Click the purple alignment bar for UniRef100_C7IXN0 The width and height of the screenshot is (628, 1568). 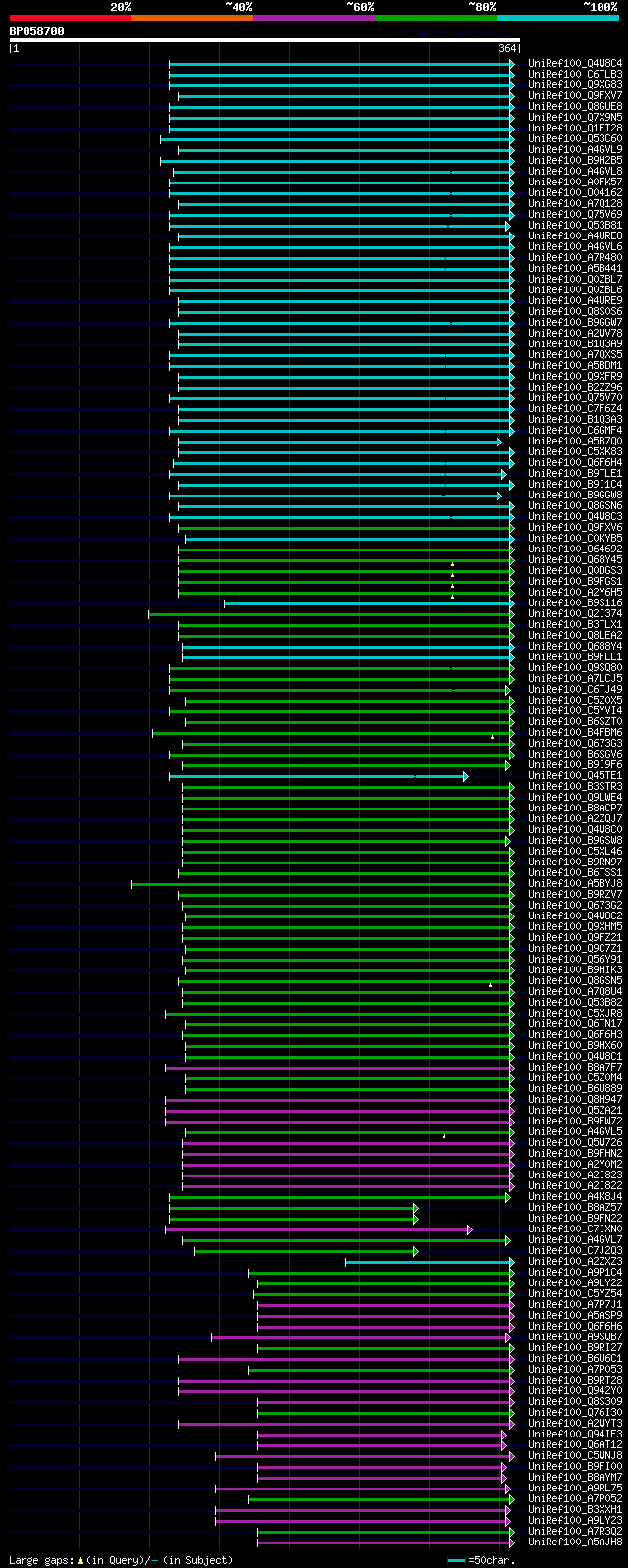click(x=318, y=1229)
